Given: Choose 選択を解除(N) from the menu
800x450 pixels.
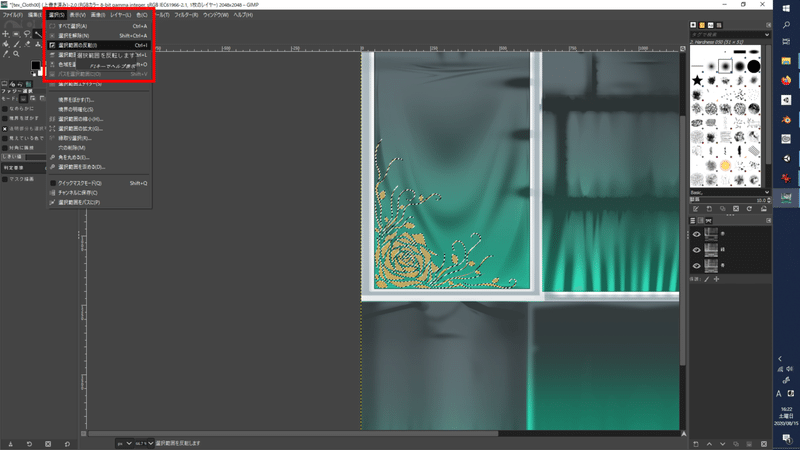Looking at the screenshot, I should (x=98, y=36).
